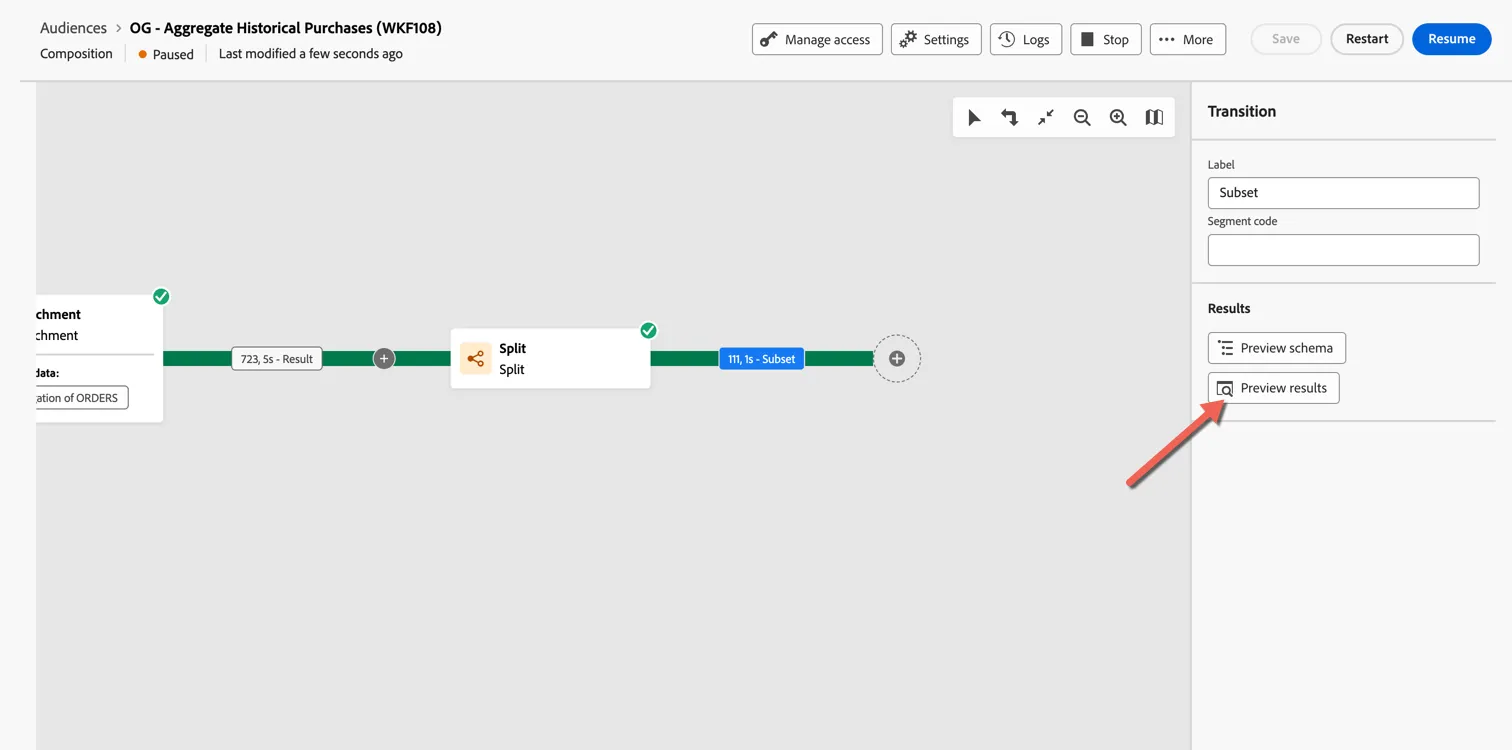Image resolution: width=1512 pixels, height=750 pixels.
Task: Select the pointer selection tool in canvas toolbar
Action: (974, 118)
